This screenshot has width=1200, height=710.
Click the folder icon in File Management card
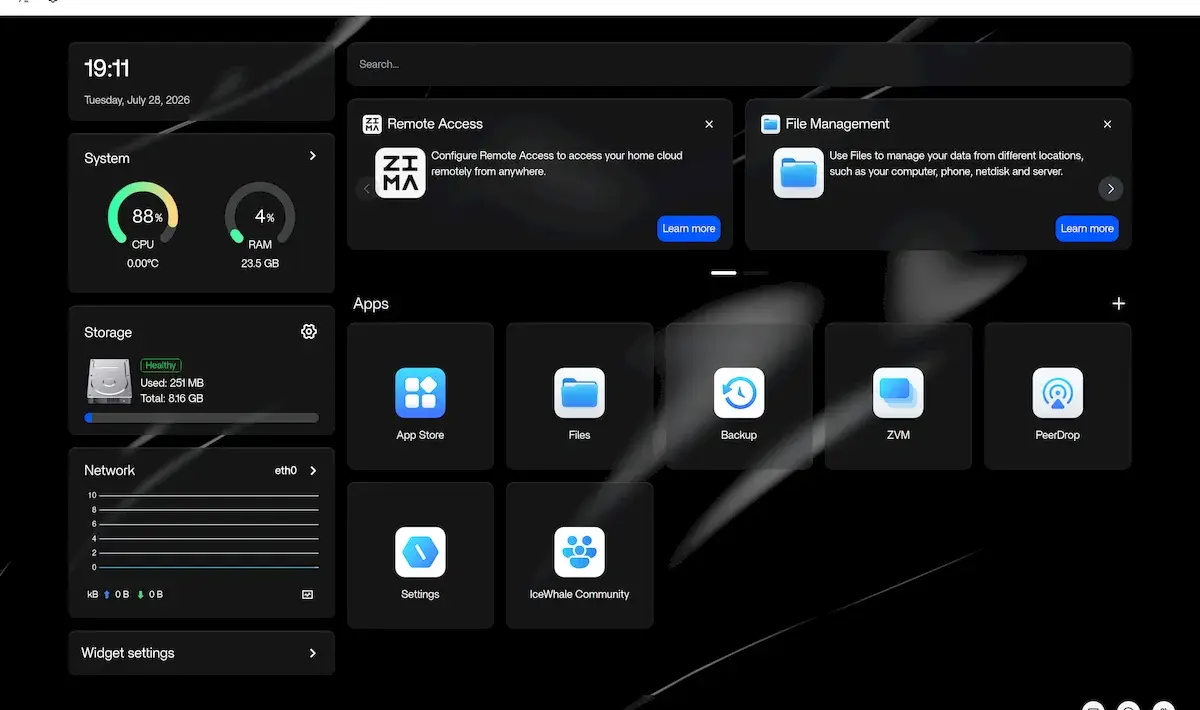pos(799,173)
